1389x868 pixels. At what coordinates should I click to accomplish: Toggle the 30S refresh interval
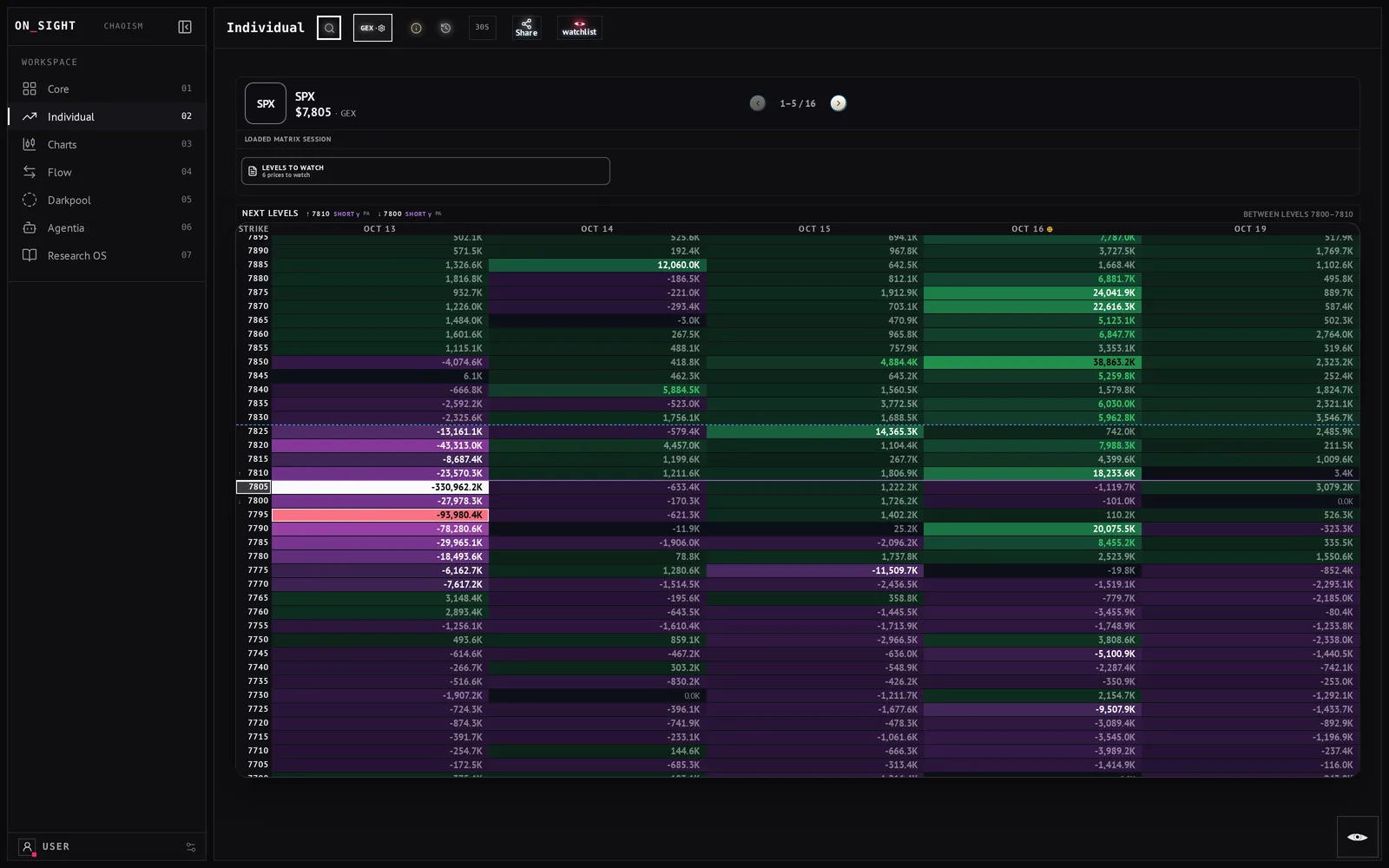482,28
